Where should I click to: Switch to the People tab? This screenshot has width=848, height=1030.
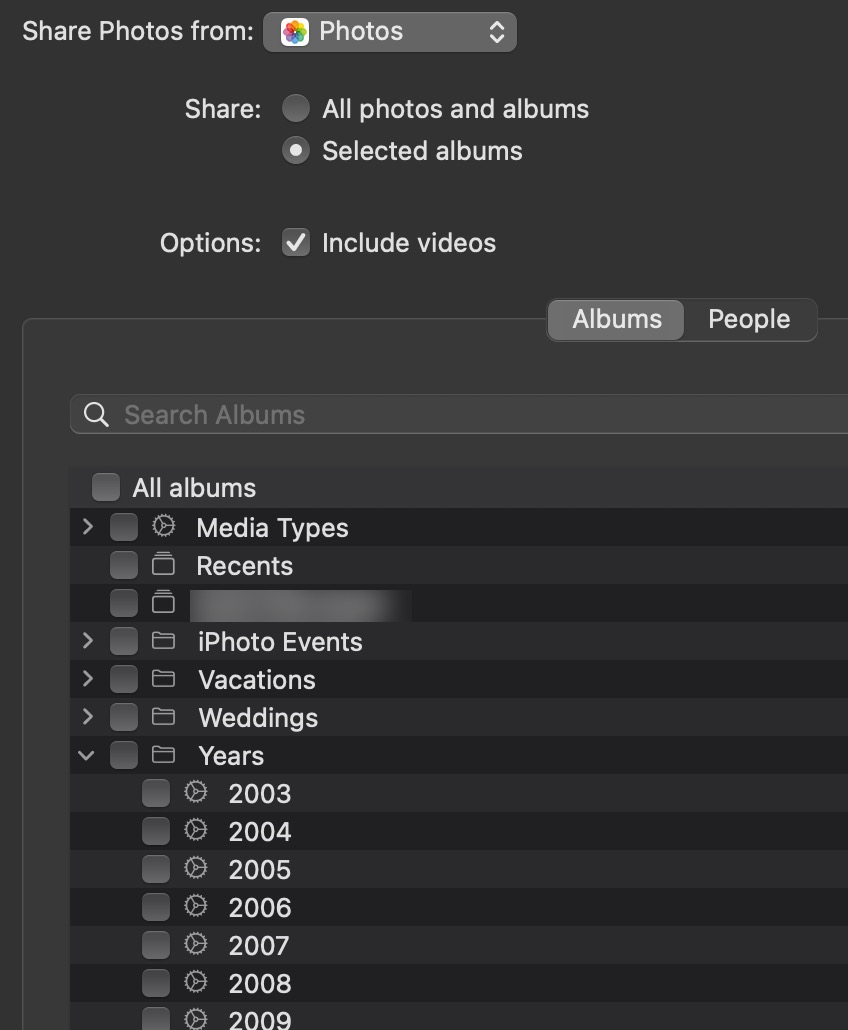[749, 319]
